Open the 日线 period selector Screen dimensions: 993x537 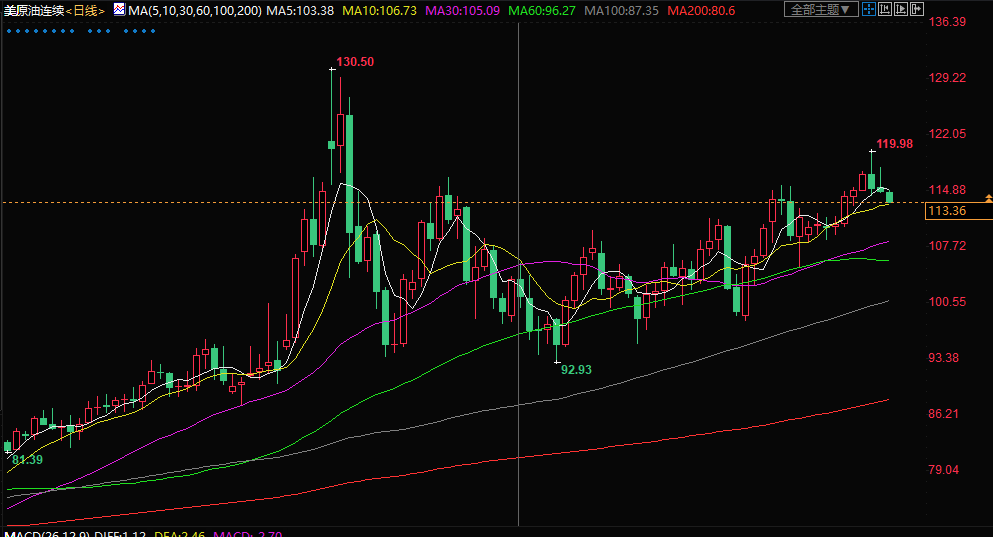(x=87, y=10)
